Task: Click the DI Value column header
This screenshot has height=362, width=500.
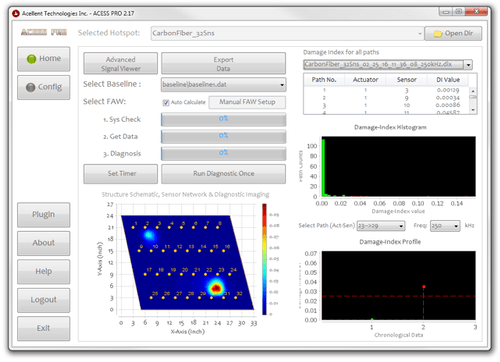Action: coord(448,80)
